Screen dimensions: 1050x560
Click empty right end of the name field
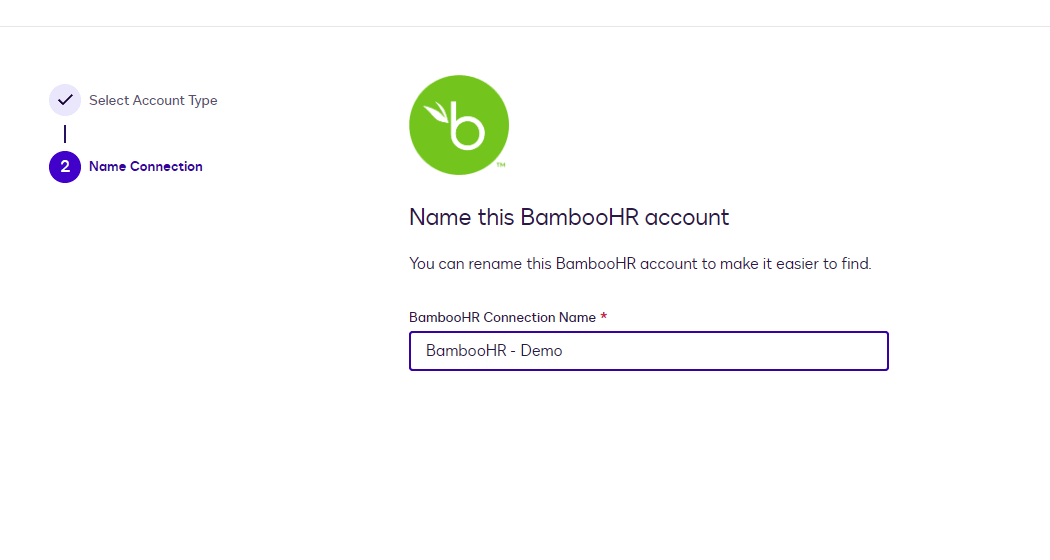pos(840,351)
